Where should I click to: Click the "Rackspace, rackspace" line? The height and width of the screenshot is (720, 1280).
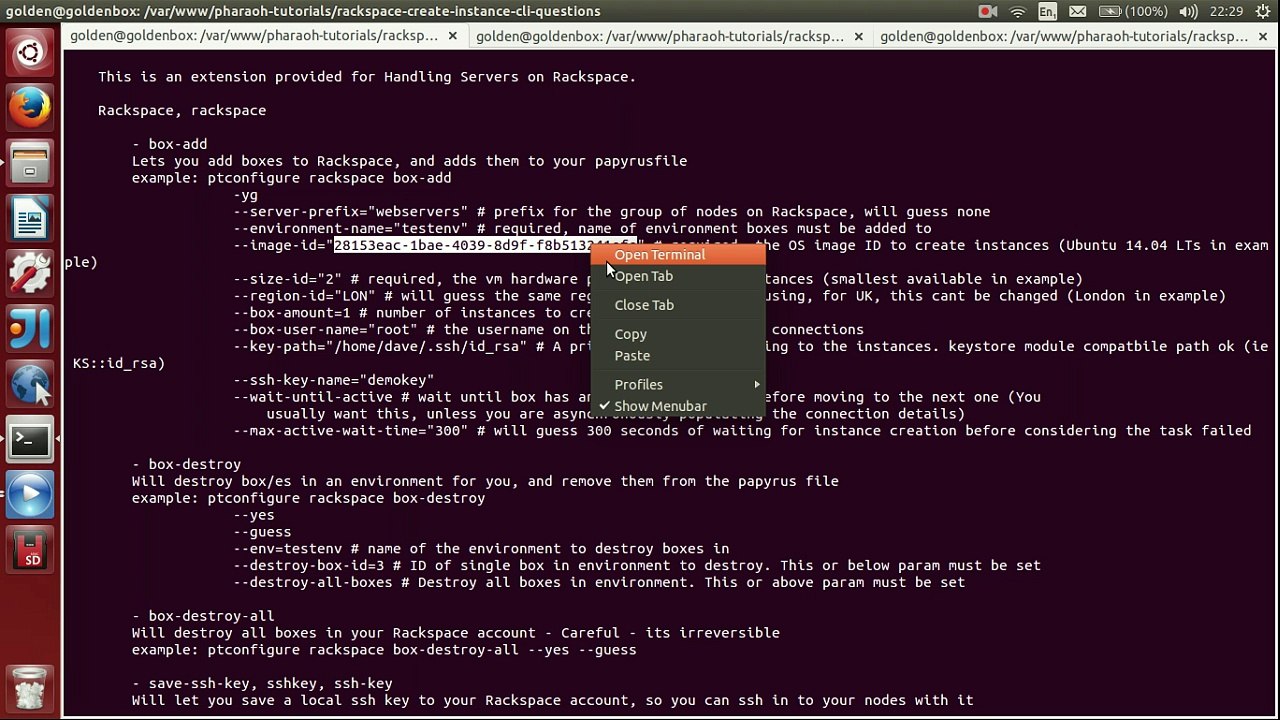click(182, 111)
